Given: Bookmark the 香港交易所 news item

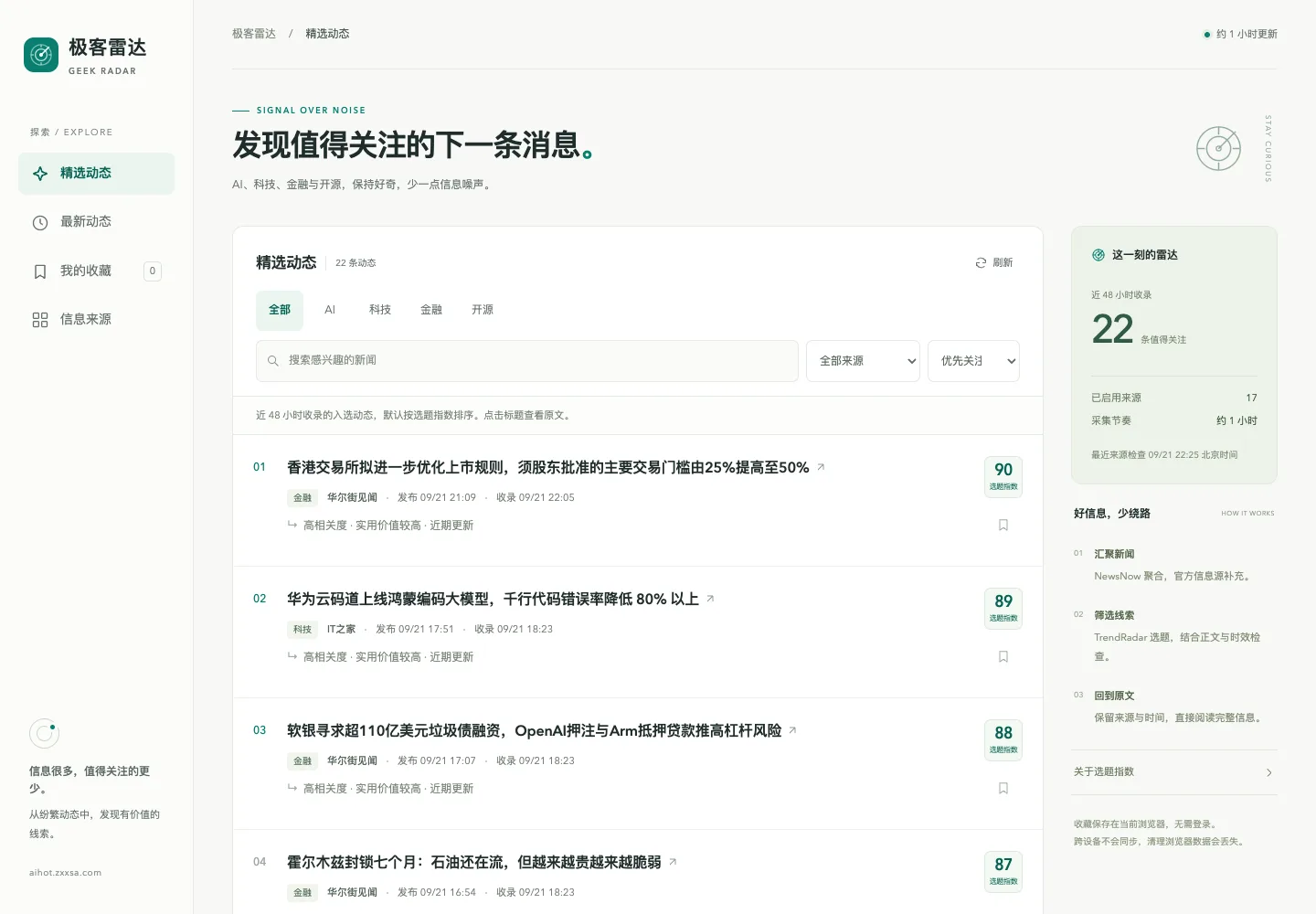Looking at the screenshot, I should pyautogui.click(x=1003, y=526).
